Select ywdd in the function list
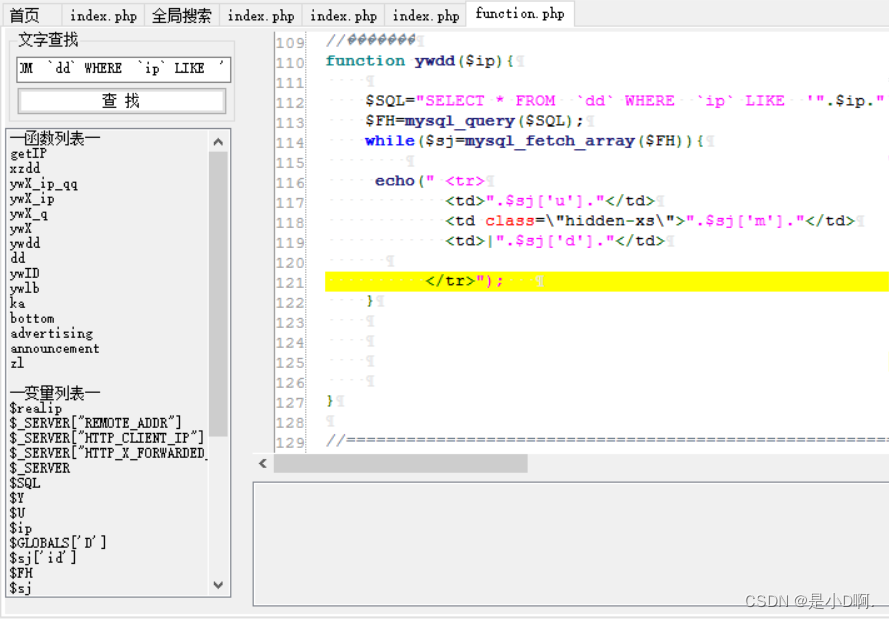 pyautogui.click(x=25, y=243)
